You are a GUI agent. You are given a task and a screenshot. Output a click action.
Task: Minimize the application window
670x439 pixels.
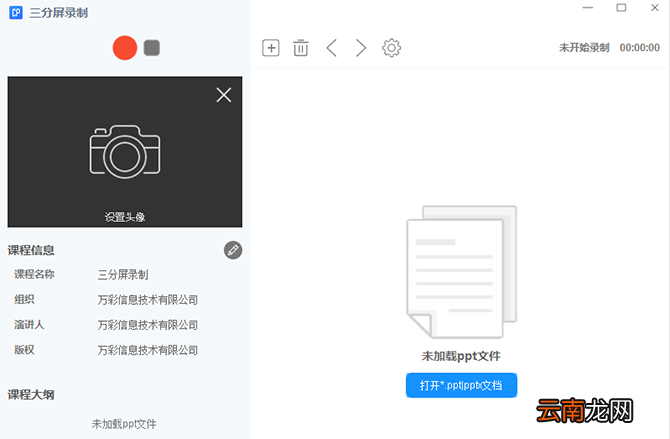[588, 8]
